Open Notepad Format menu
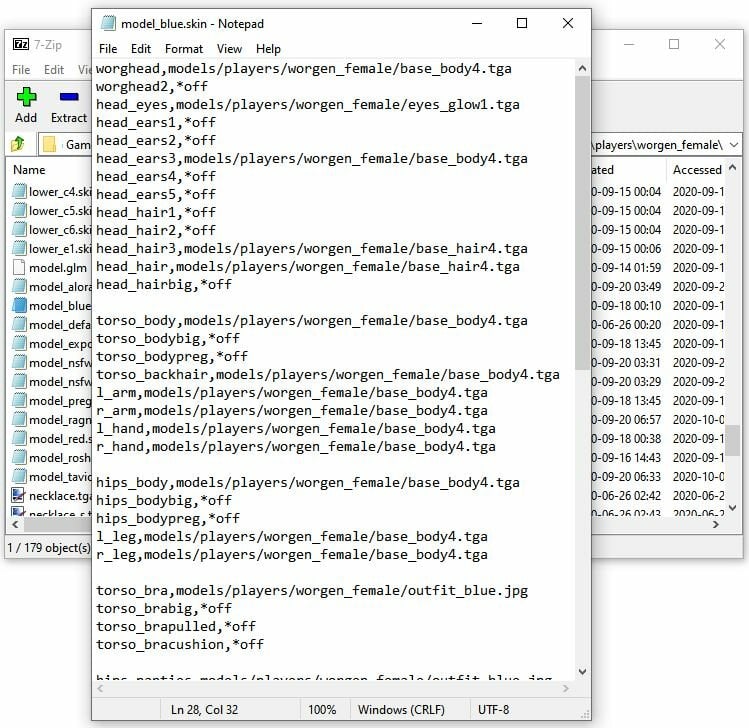 (184, 49)
